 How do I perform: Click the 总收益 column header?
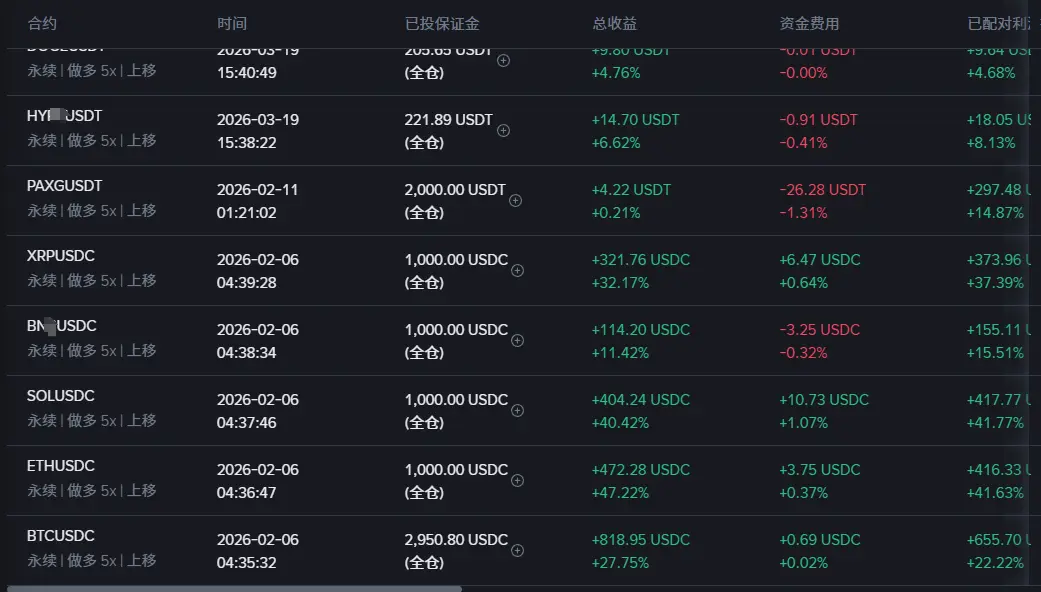614,23
